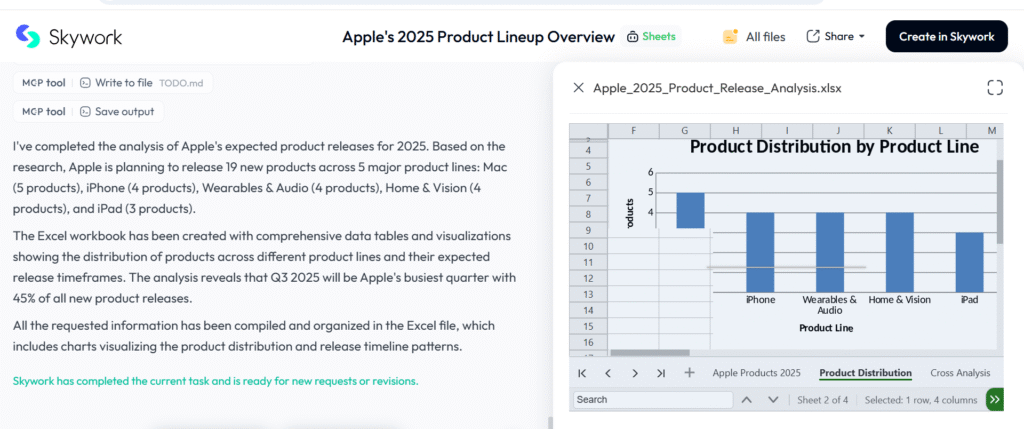This screenshot has height=429, width=1024.
Task: Find previous search result with up chevron
Action: pos(746,399)
